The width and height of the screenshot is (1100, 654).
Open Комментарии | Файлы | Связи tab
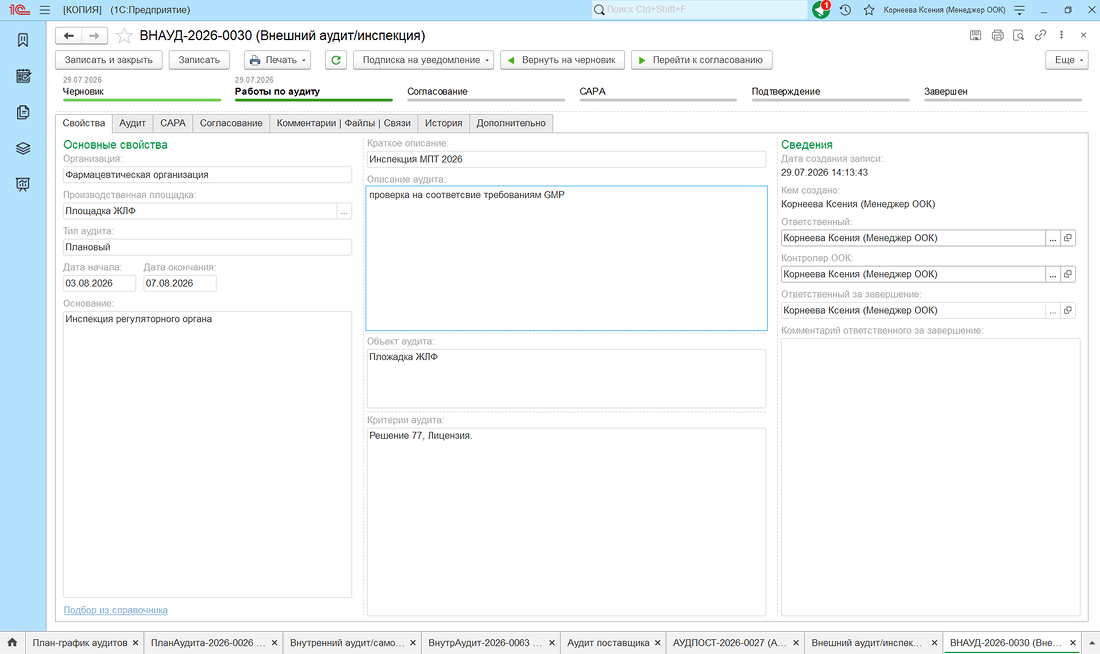[x=344, y=124]
